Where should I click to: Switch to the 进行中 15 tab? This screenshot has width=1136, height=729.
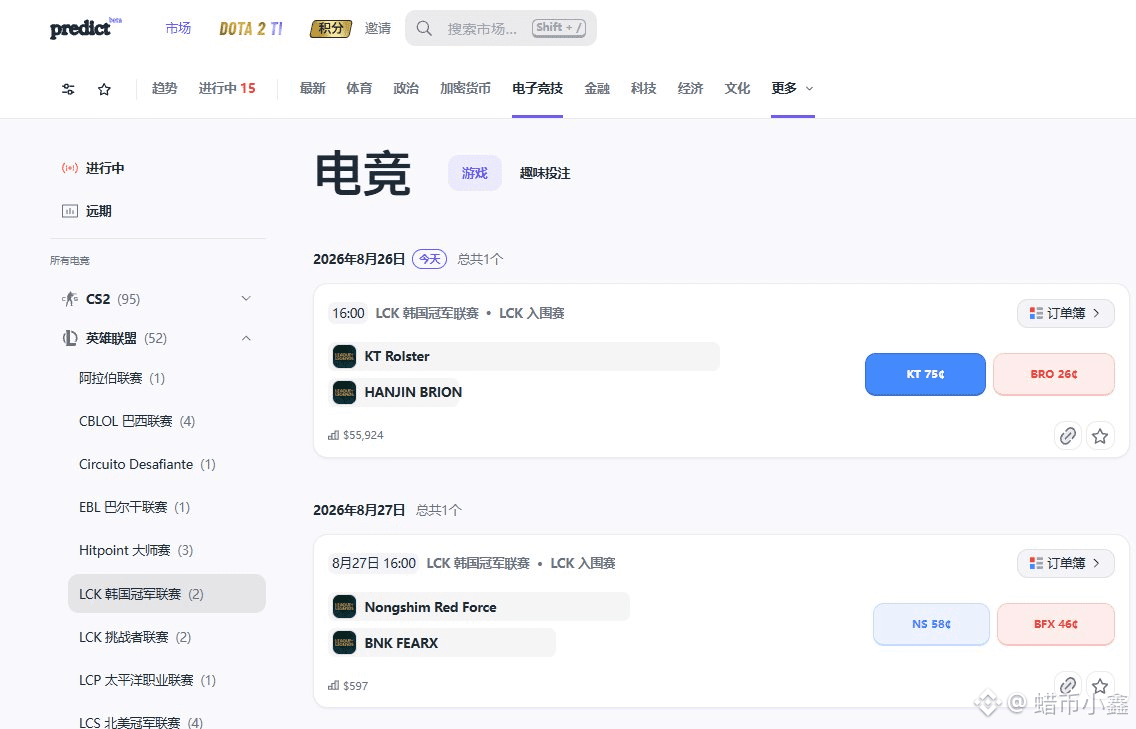(227, 88)
